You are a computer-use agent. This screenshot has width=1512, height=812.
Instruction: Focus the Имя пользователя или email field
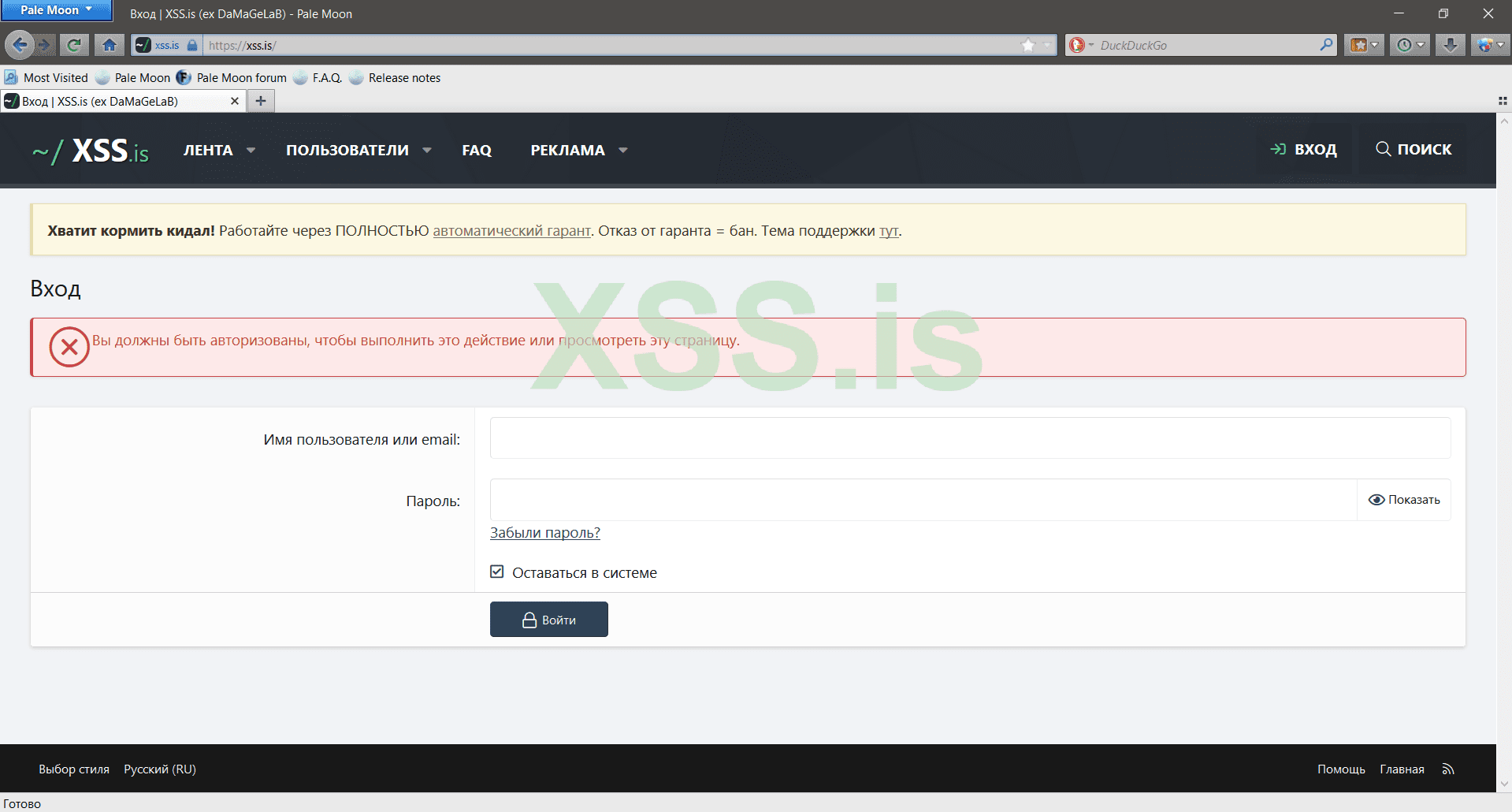970,438
